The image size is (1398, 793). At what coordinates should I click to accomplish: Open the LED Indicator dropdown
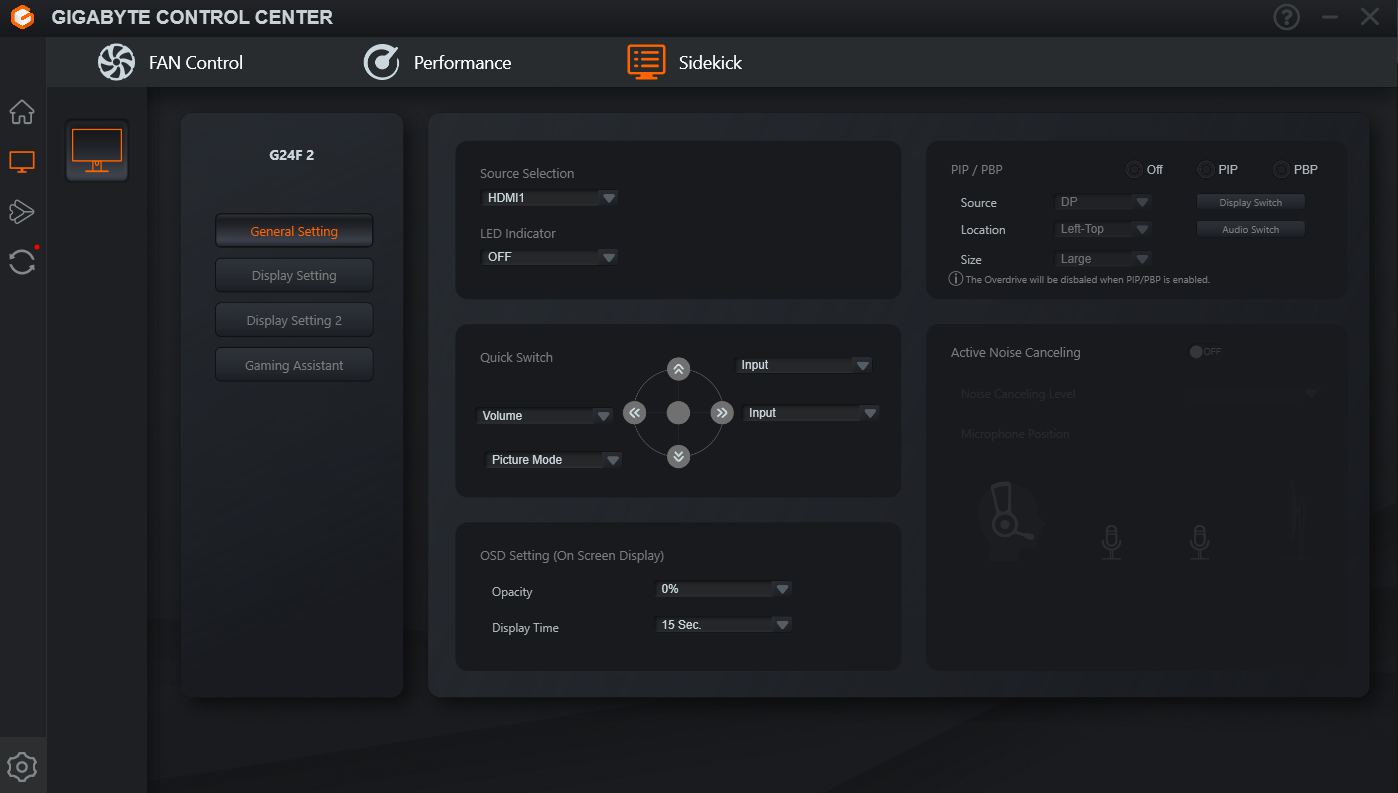(x=549, y=257)
